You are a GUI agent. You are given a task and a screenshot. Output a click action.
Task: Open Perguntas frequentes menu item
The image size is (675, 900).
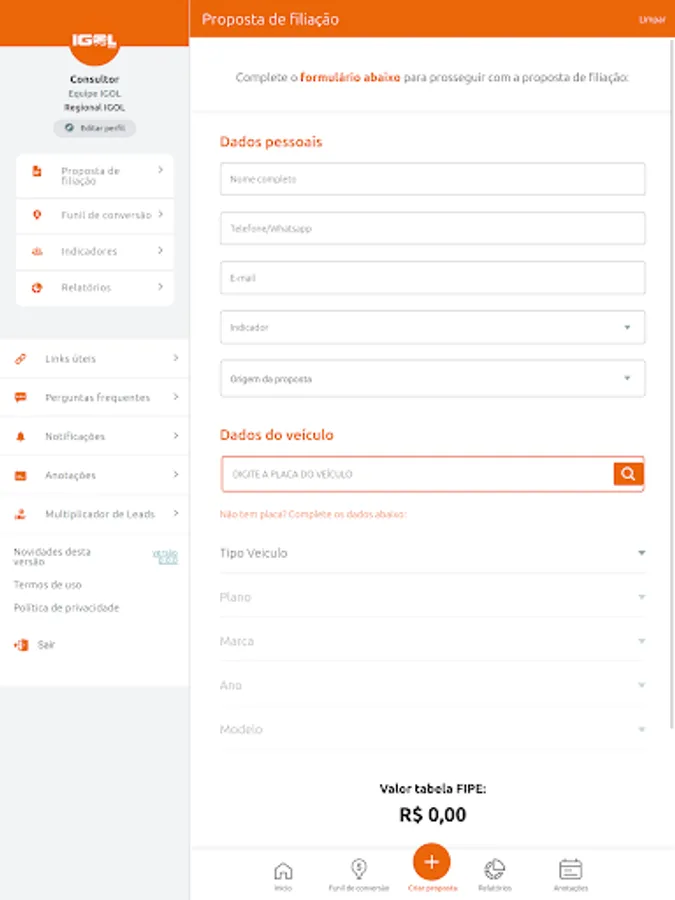pos(96,398)
